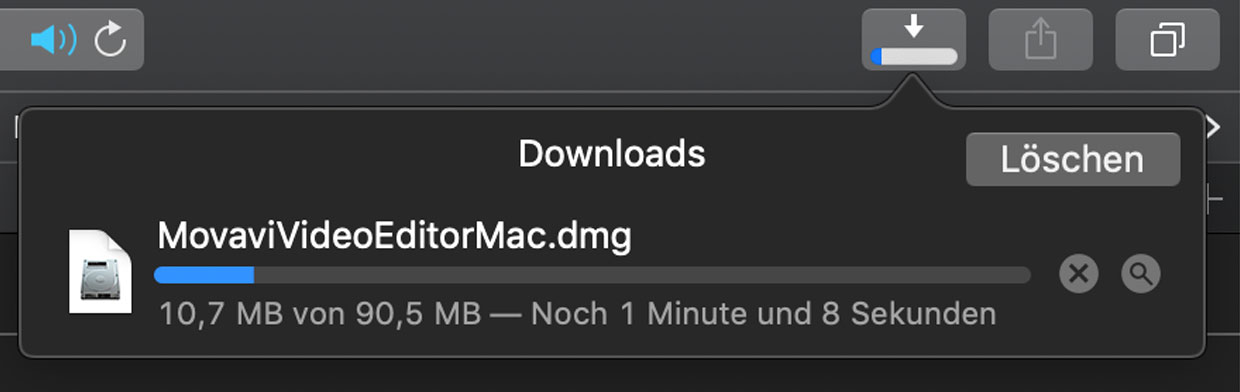
Task: Click the disk image file icon
Action: pos(100,271)
